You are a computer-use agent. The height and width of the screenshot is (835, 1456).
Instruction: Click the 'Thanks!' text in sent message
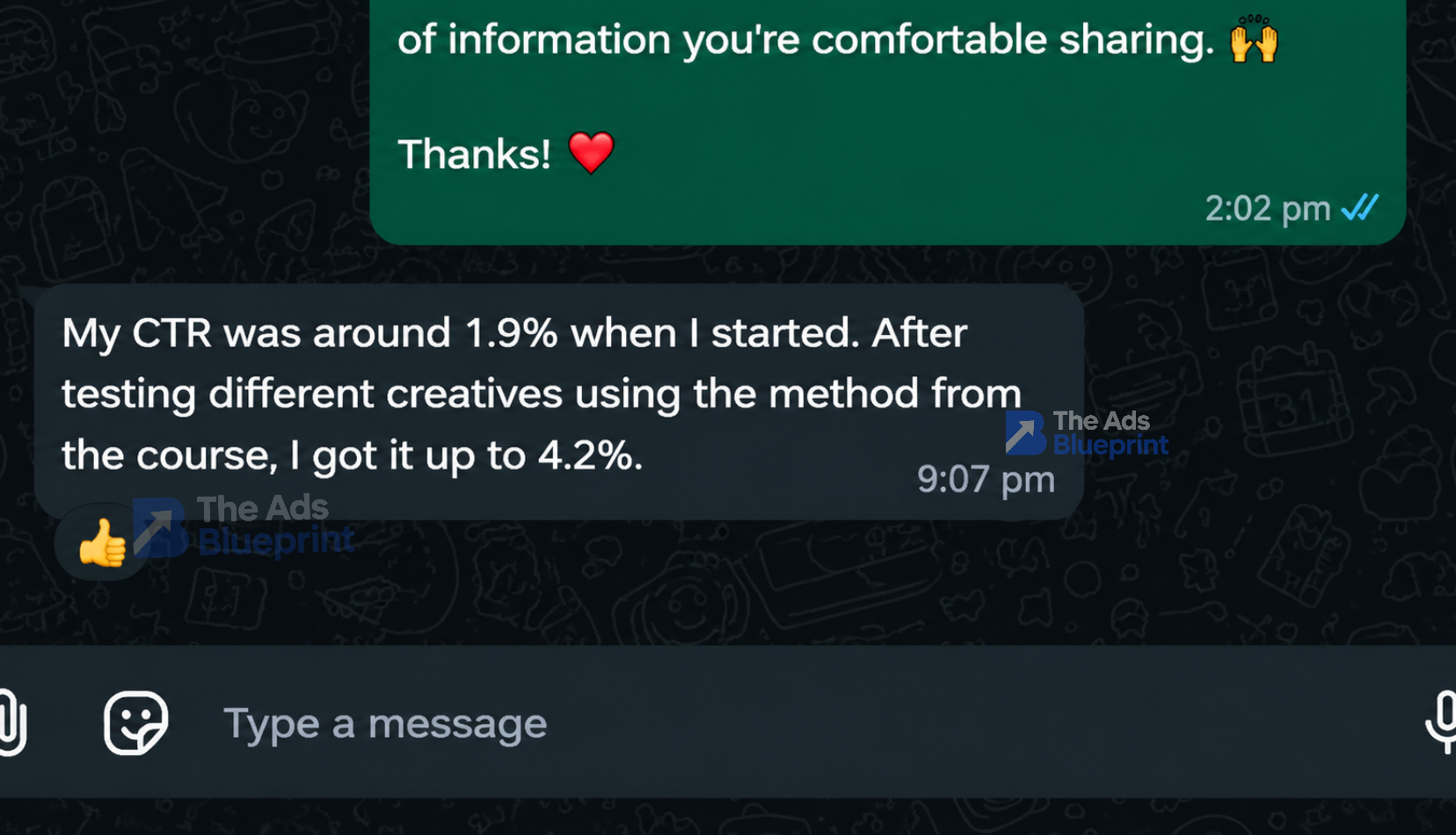474,155
